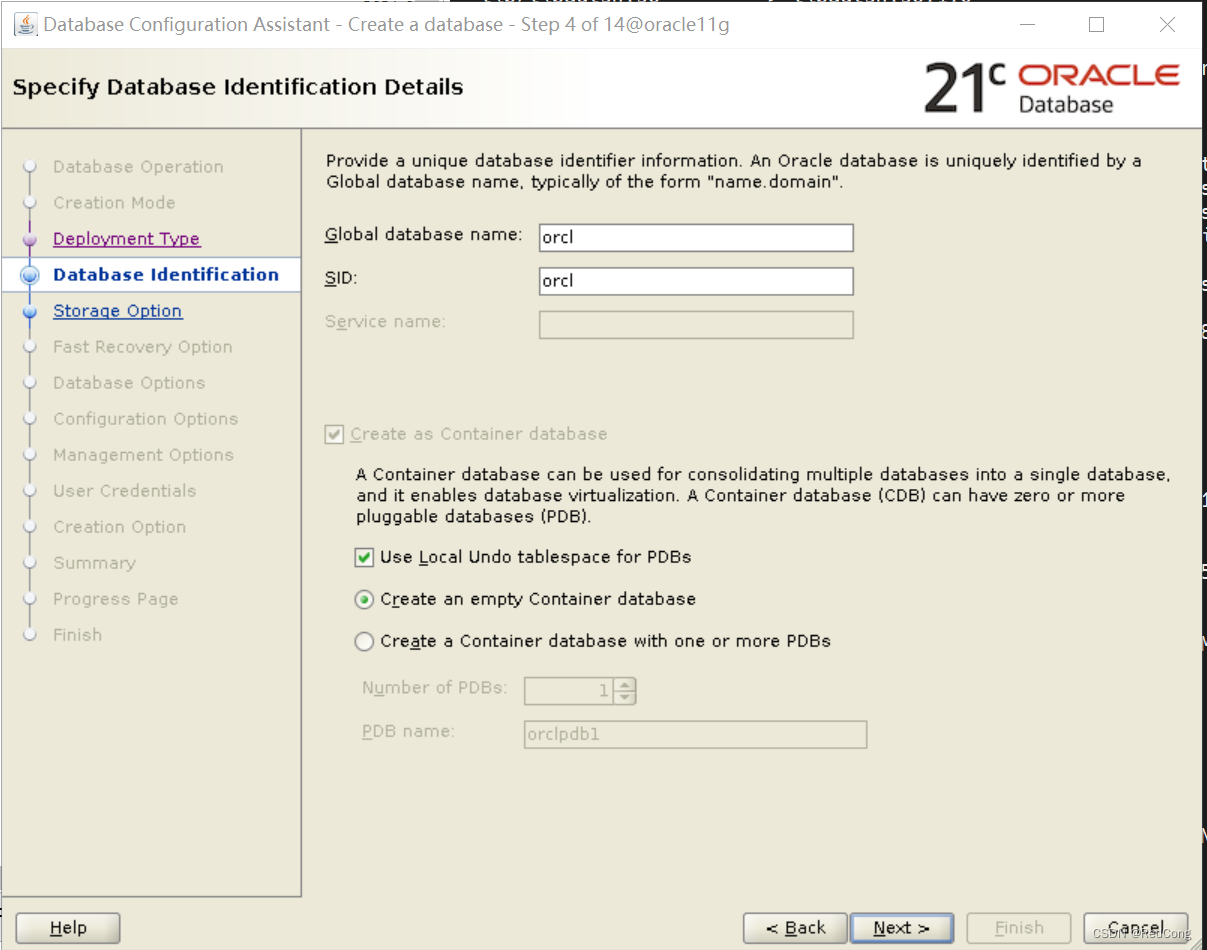
Task: Increase Number of PDBs with up arrow
Action: coord(625,684)
